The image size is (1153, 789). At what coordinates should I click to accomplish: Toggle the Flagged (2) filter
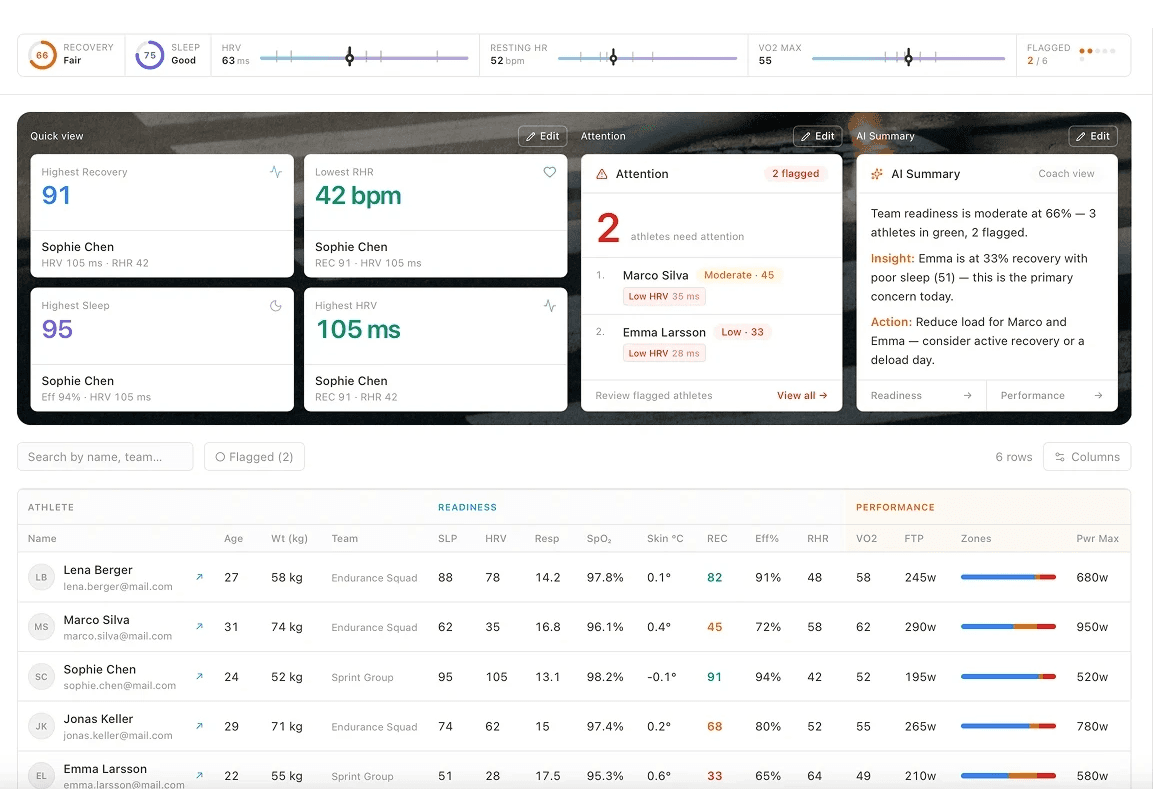click(254, 457)
